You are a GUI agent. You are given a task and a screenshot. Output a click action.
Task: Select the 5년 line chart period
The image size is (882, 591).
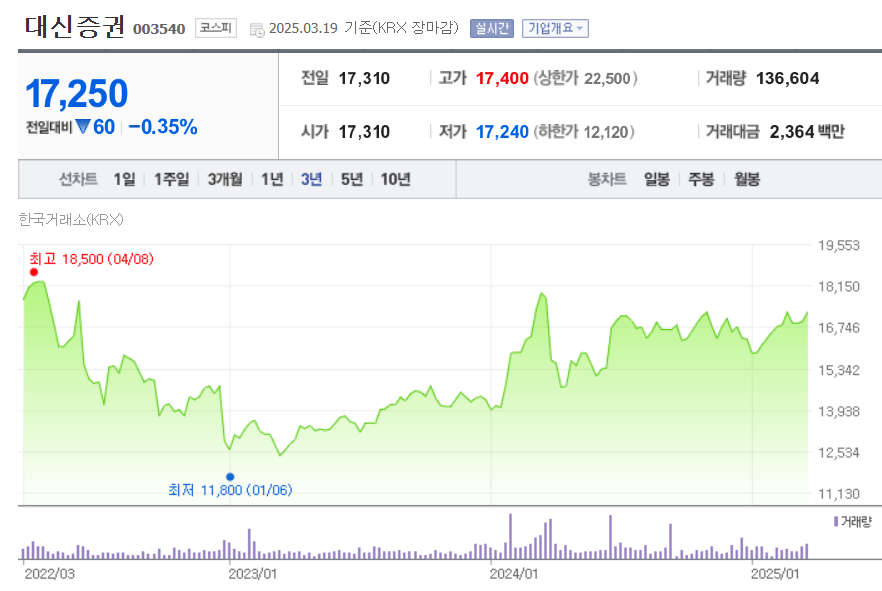[352, 179]
